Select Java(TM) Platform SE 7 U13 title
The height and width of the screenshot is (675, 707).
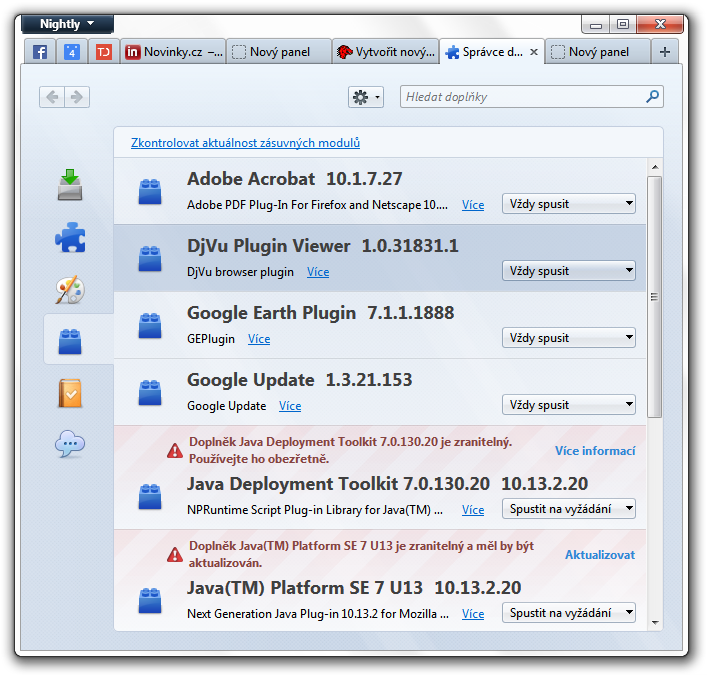[305, 588]
